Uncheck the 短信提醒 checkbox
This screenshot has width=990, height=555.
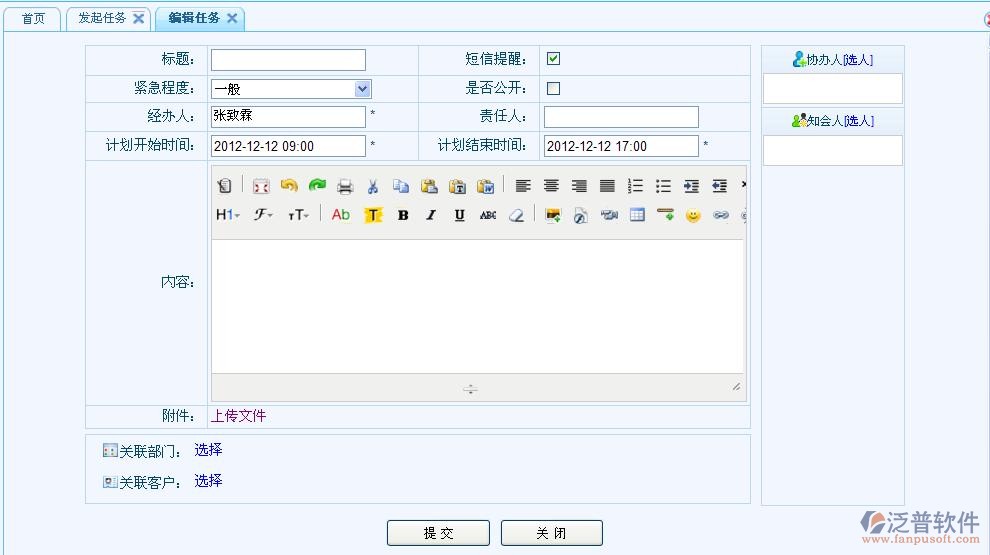[553, 59]
